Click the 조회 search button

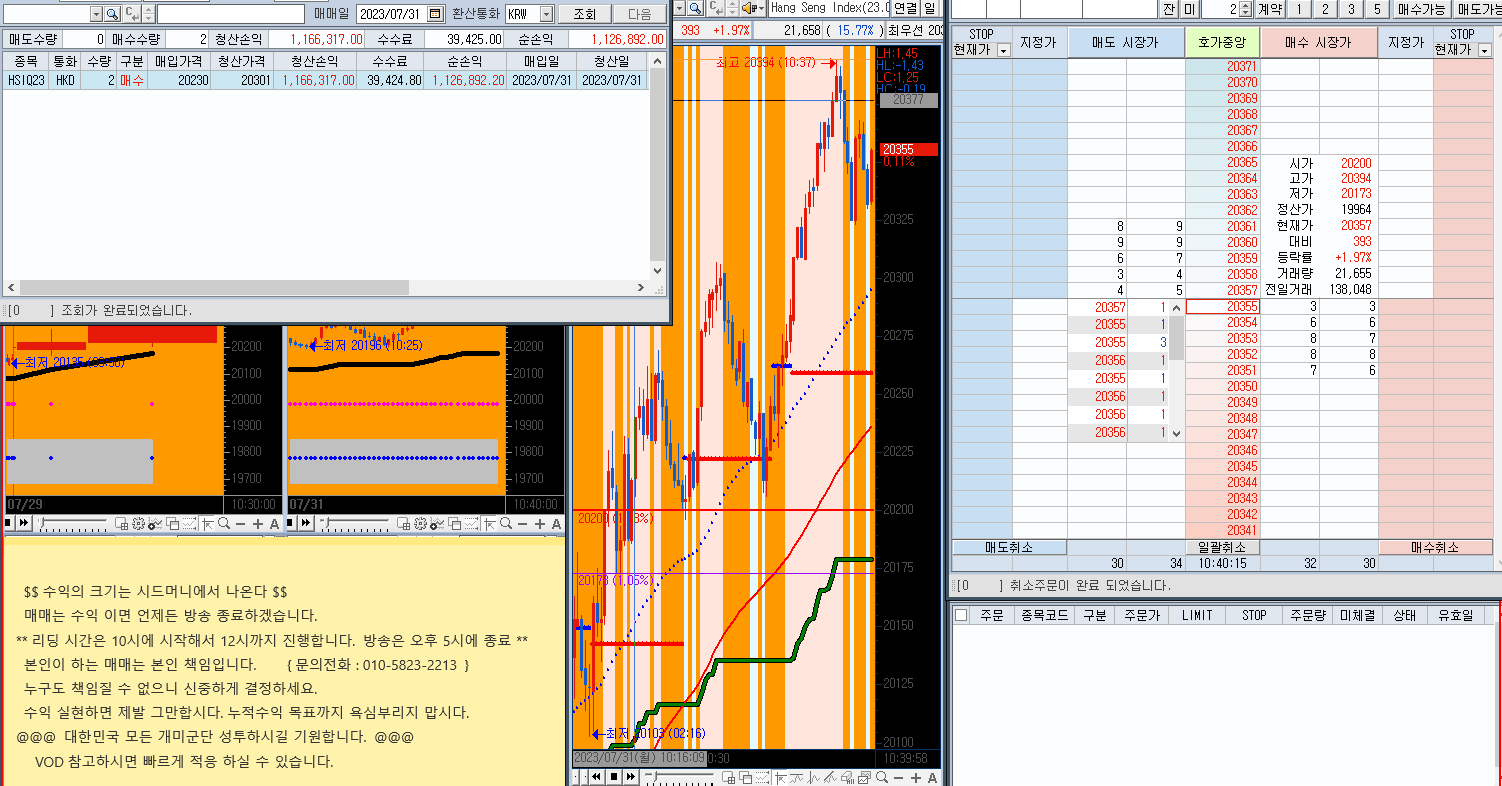pyautogui.click(x=584, y=14)
